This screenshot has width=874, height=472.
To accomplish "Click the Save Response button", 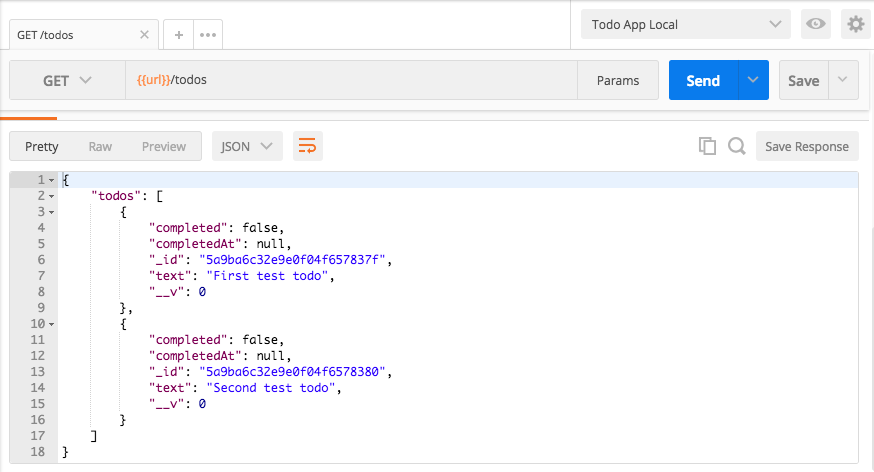I will [x=807, y=146].
